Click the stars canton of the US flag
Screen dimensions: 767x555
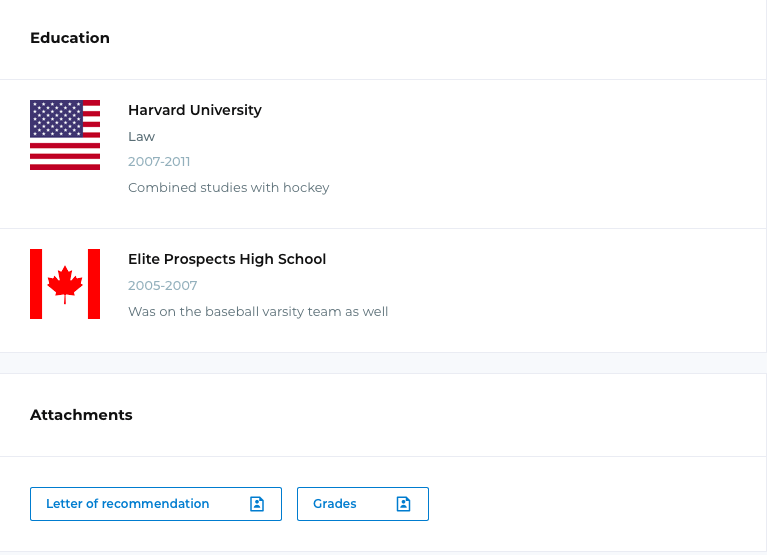(56, 119)
